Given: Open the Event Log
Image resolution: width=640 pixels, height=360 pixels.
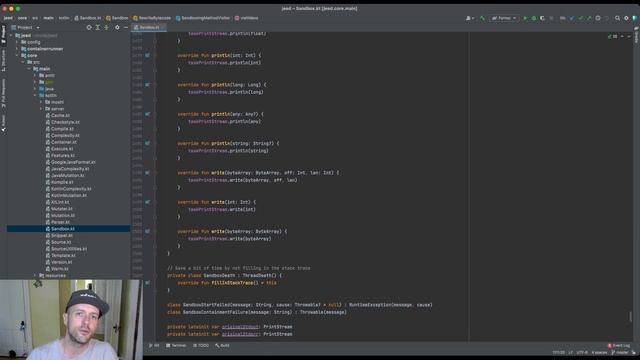Looking at the screenshot, I should (x=619, y=345).
